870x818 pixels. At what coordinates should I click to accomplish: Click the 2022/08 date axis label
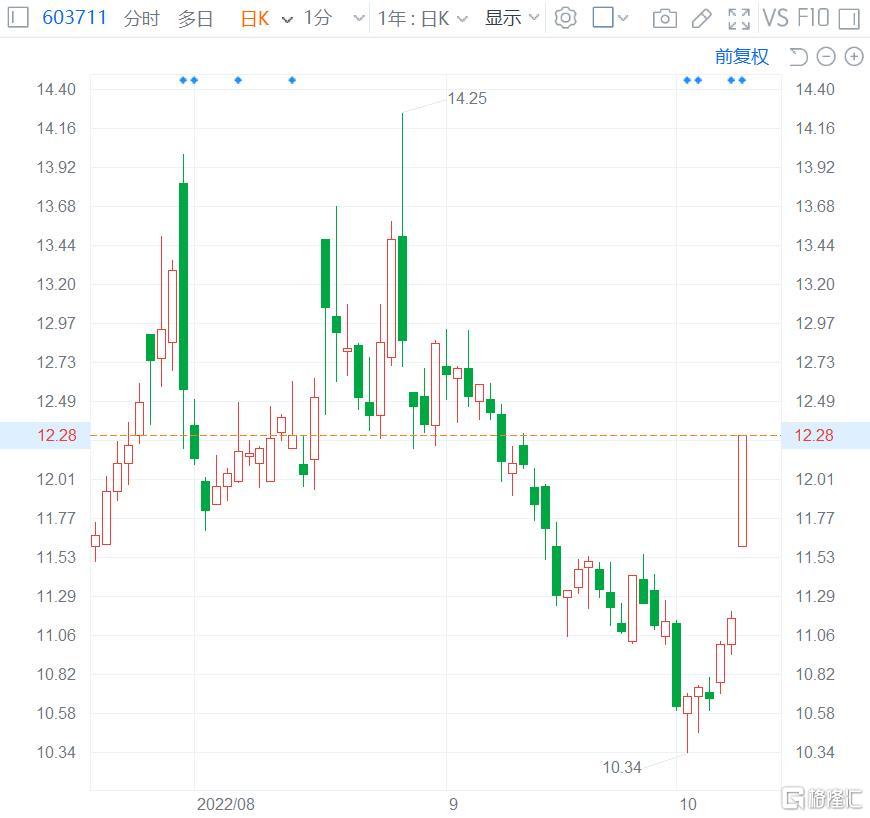[225, 804]
